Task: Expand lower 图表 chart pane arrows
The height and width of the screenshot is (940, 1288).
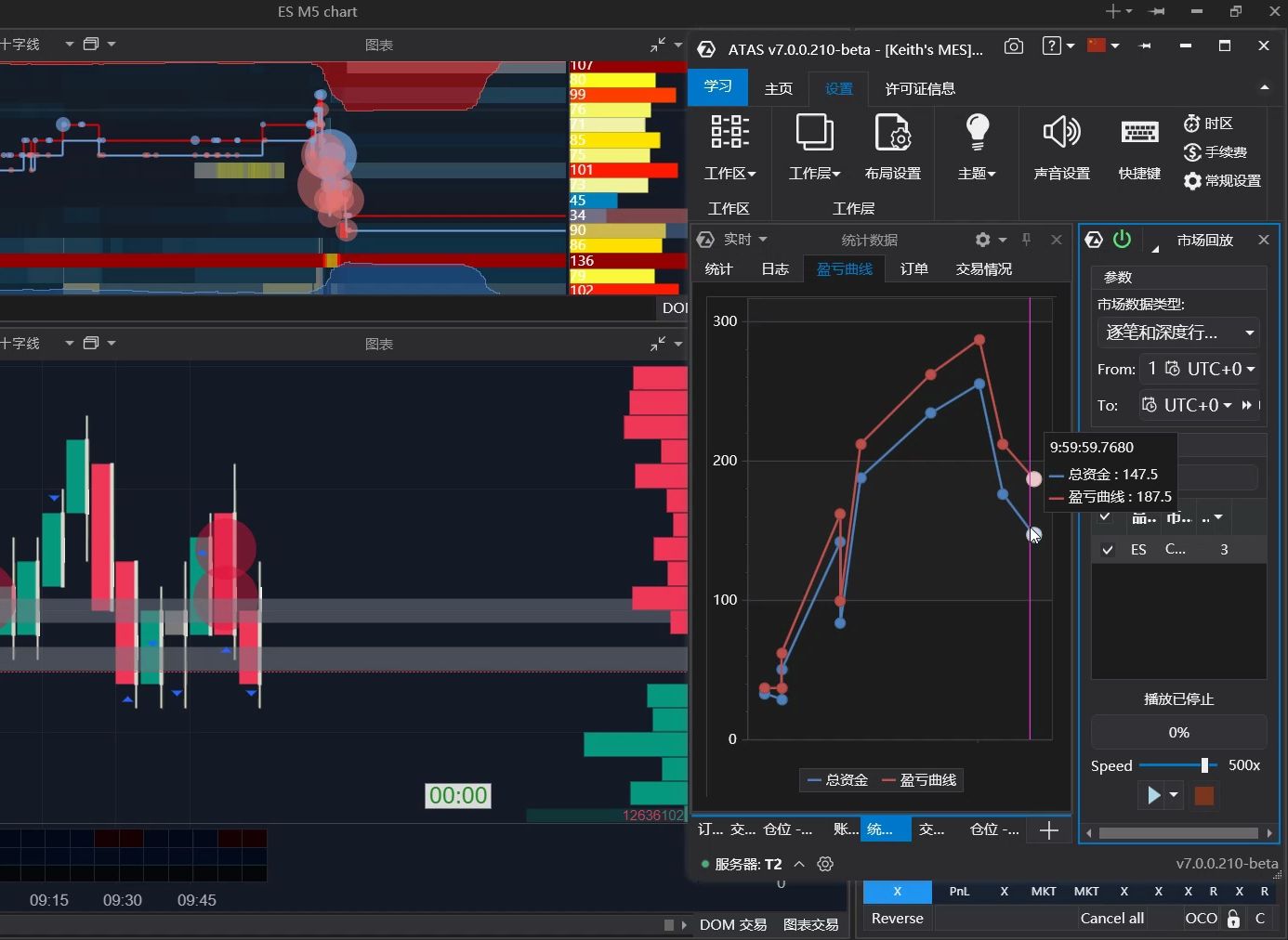Action: (658, 343)
